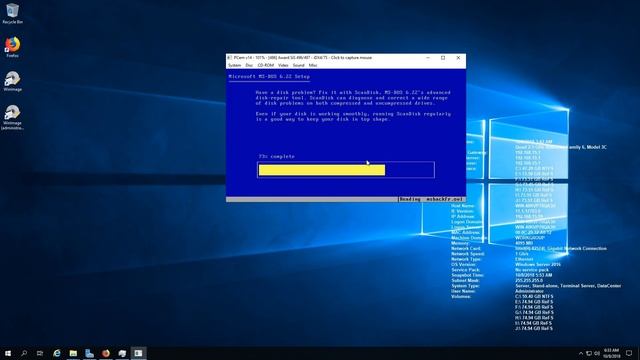This screenshot has height=360, width=640.
Task: Click the yellow MS-DOS setup progress bar
Action: [x=322, y=170]
